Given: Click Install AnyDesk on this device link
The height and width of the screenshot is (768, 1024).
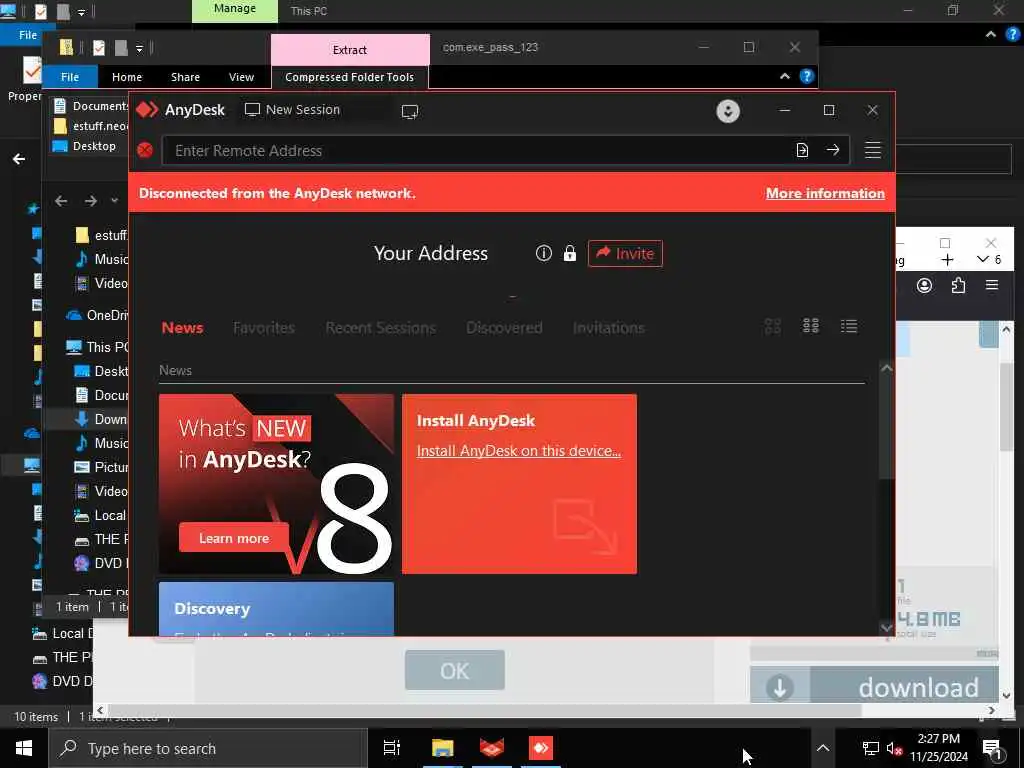Looking at the screenshot, I should (x=519, y=451).
